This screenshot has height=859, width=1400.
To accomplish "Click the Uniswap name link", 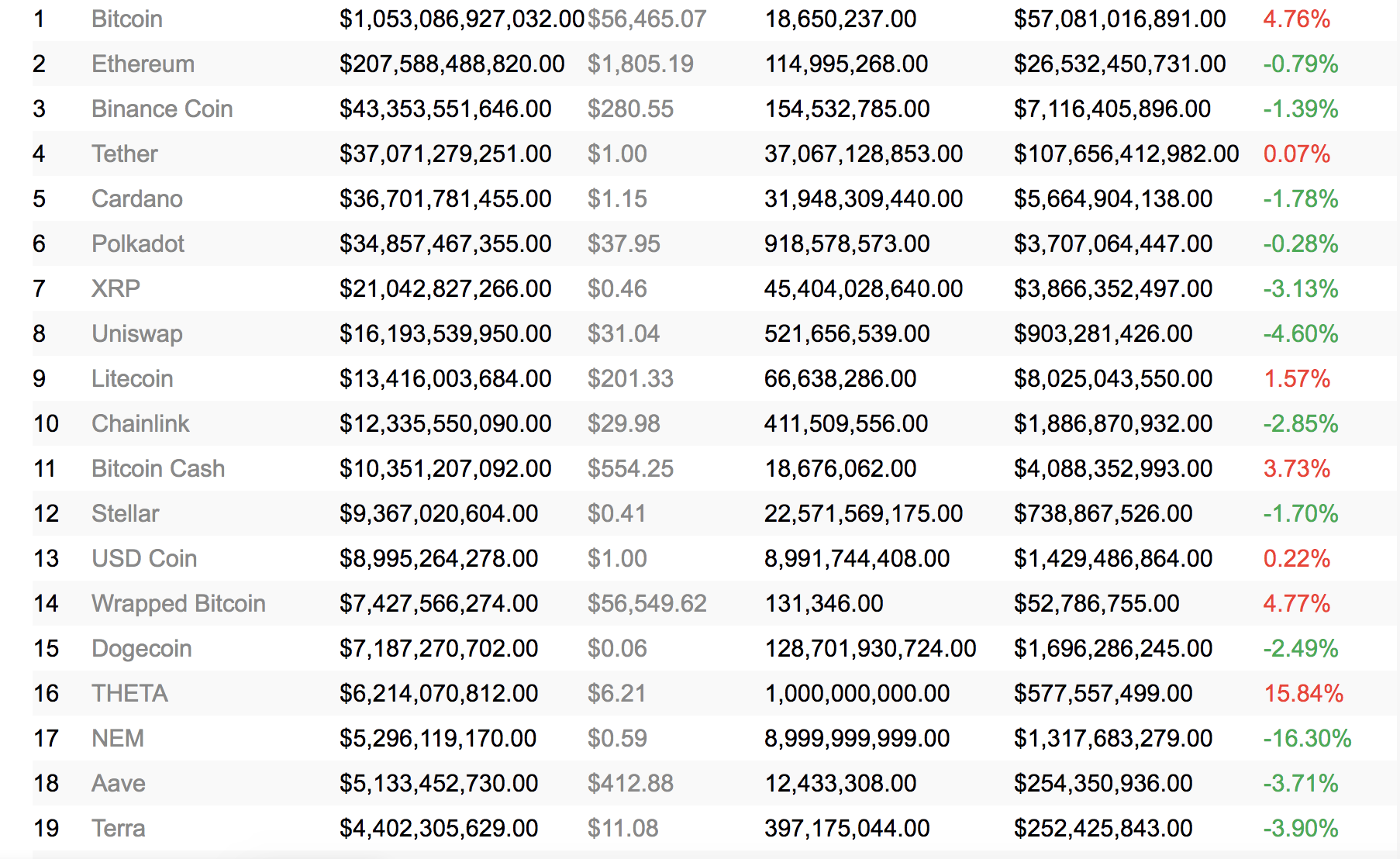I will tap(137, 333).
